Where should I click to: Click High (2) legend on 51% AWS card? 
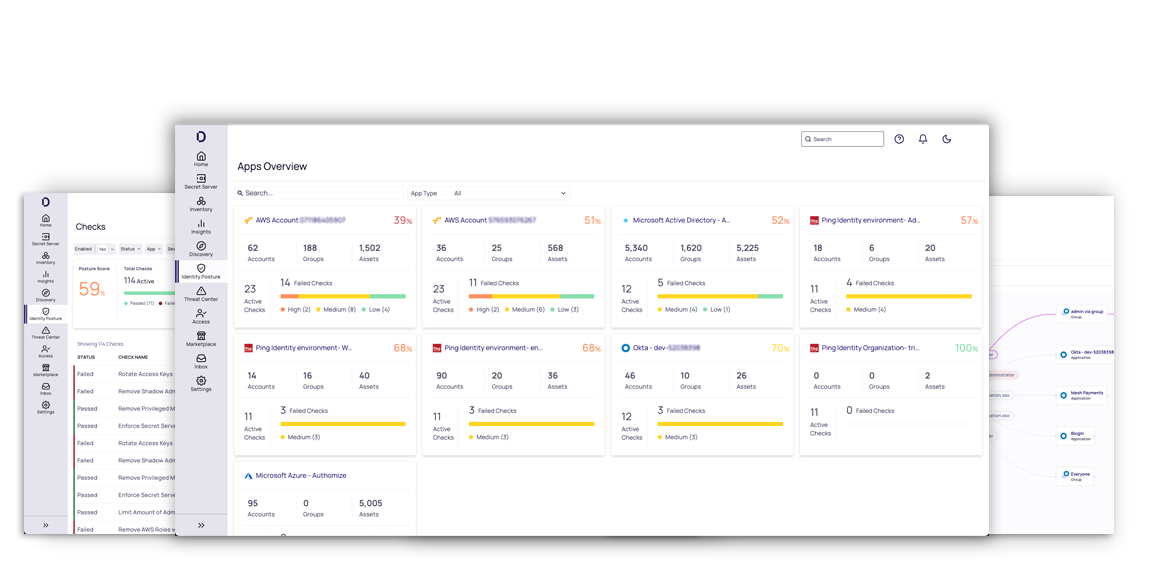tap(484, 309)
